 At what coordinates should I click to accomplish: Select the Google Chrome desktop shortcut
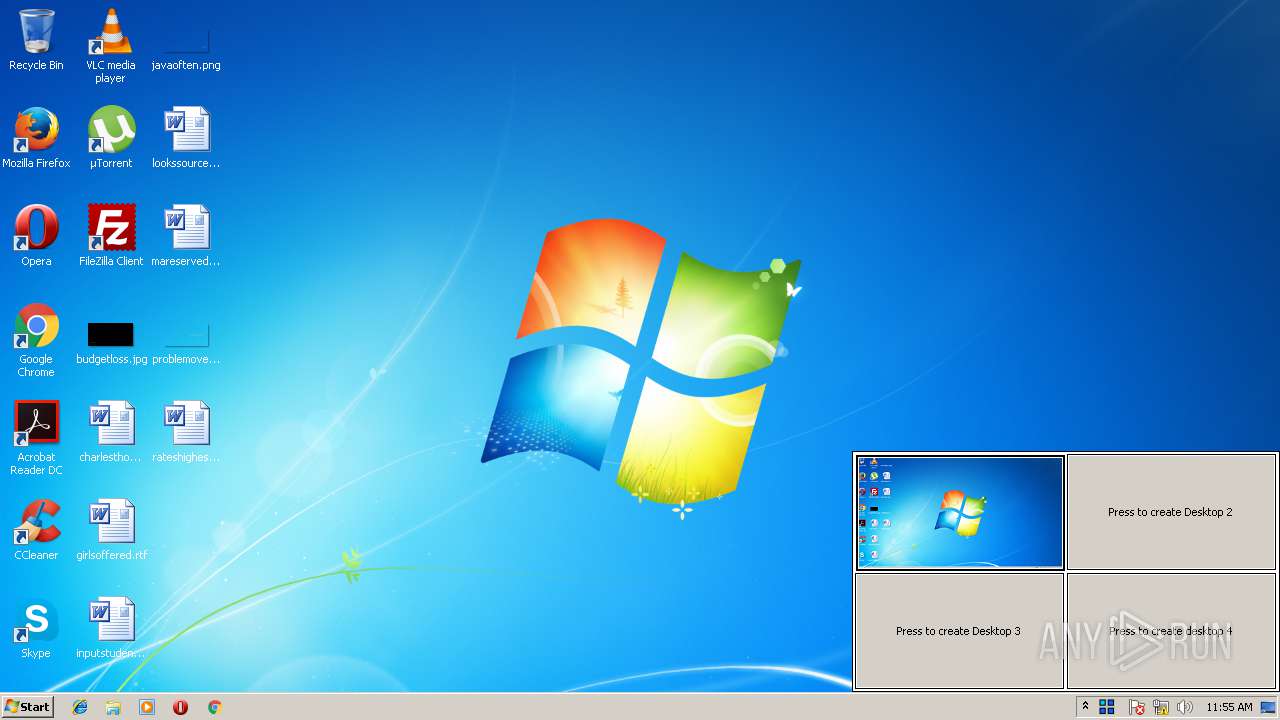[36, 340]
